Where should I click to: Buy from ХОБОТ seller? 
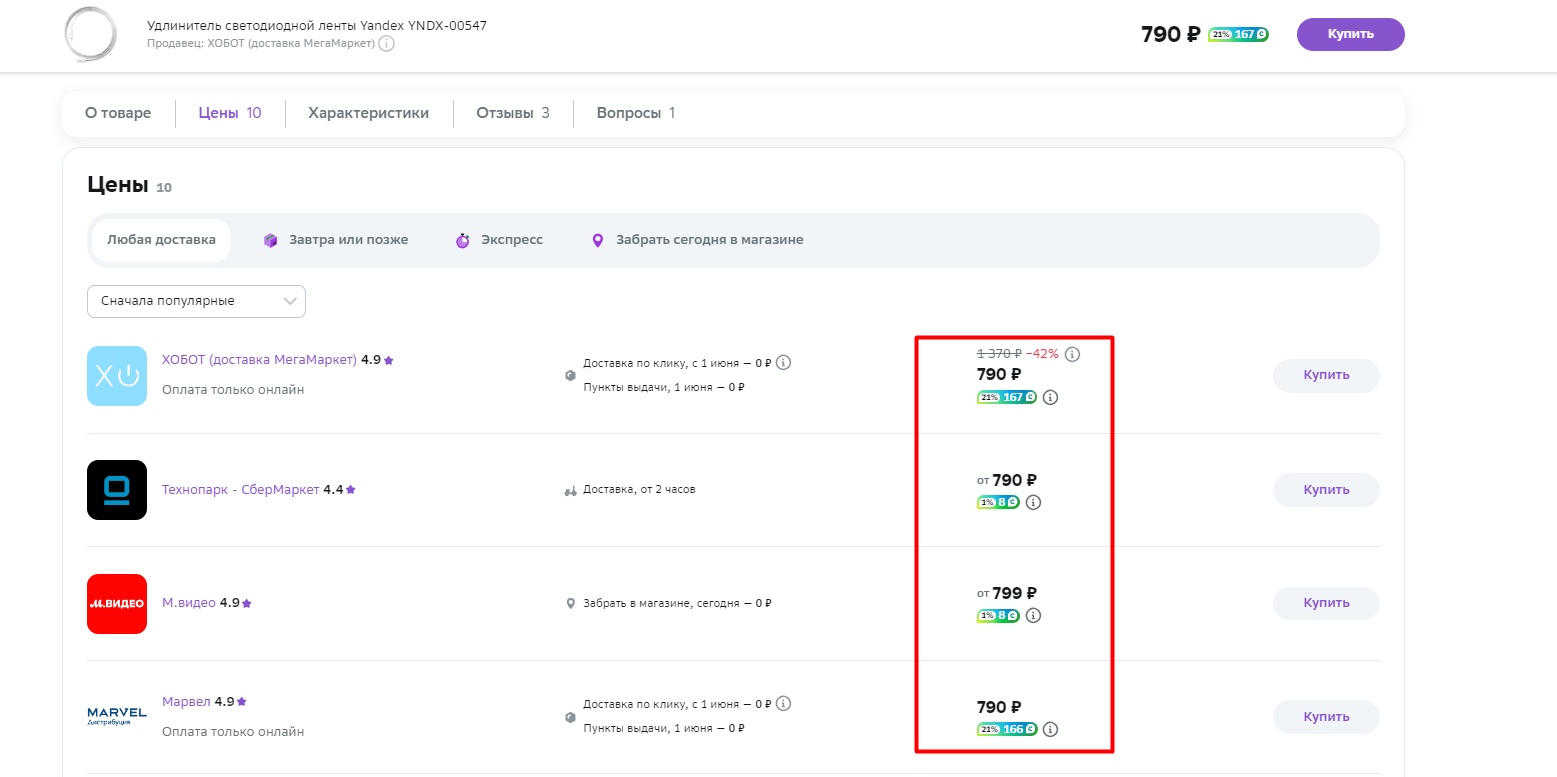pyautogui.click(x=1326, y=376)
